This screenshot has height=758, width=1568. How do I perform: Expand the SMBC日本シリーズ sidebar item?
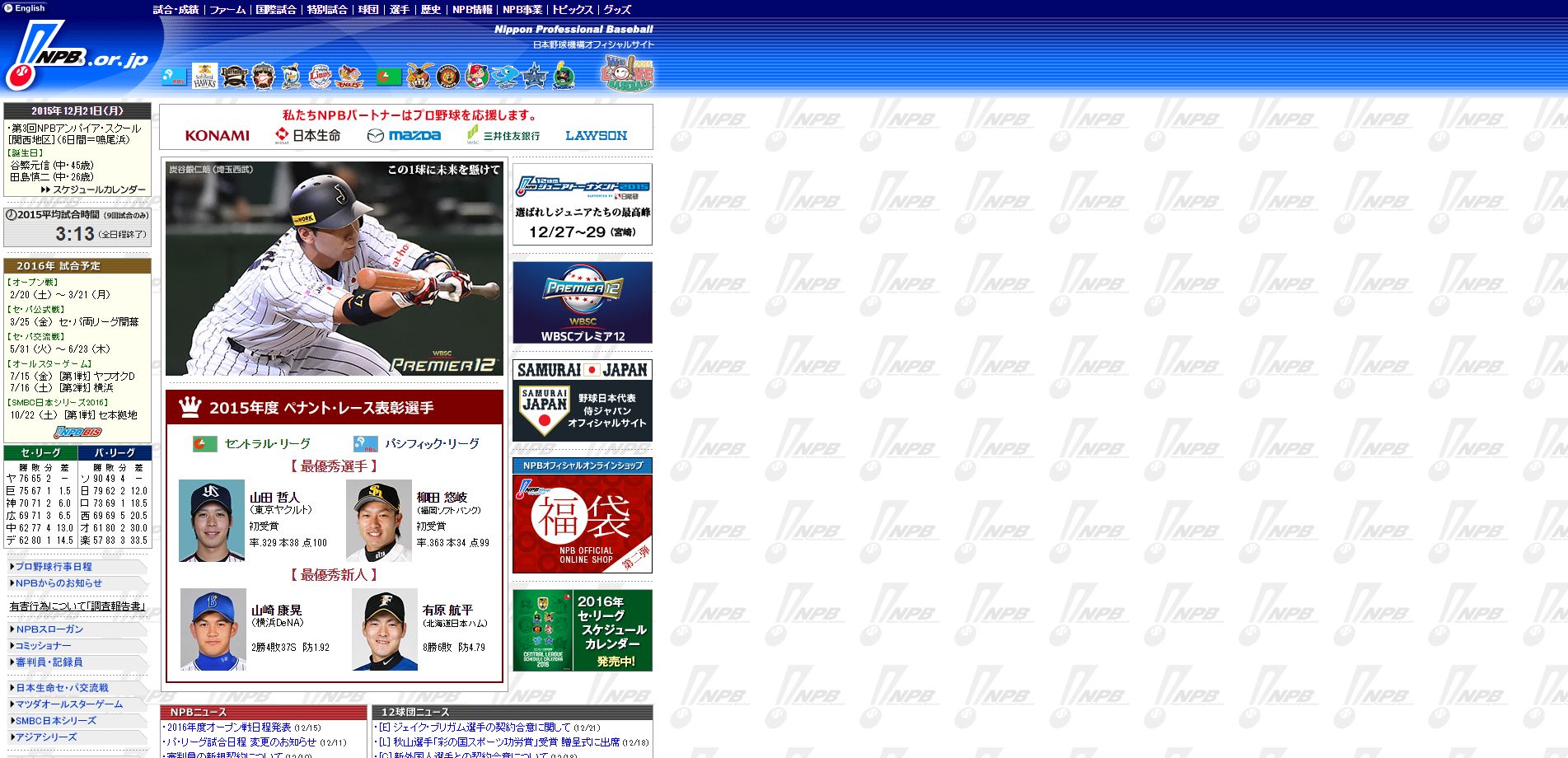point(56,721)
